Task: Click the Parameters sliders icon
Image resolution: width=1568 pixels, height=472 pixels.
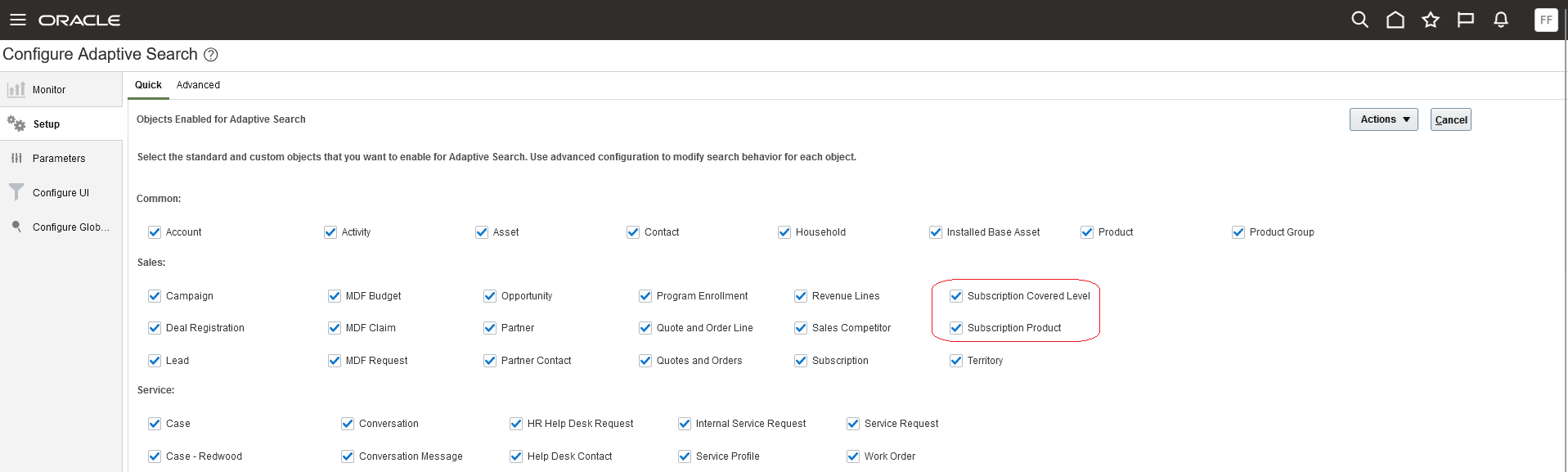Action: (x=16, y=158)
